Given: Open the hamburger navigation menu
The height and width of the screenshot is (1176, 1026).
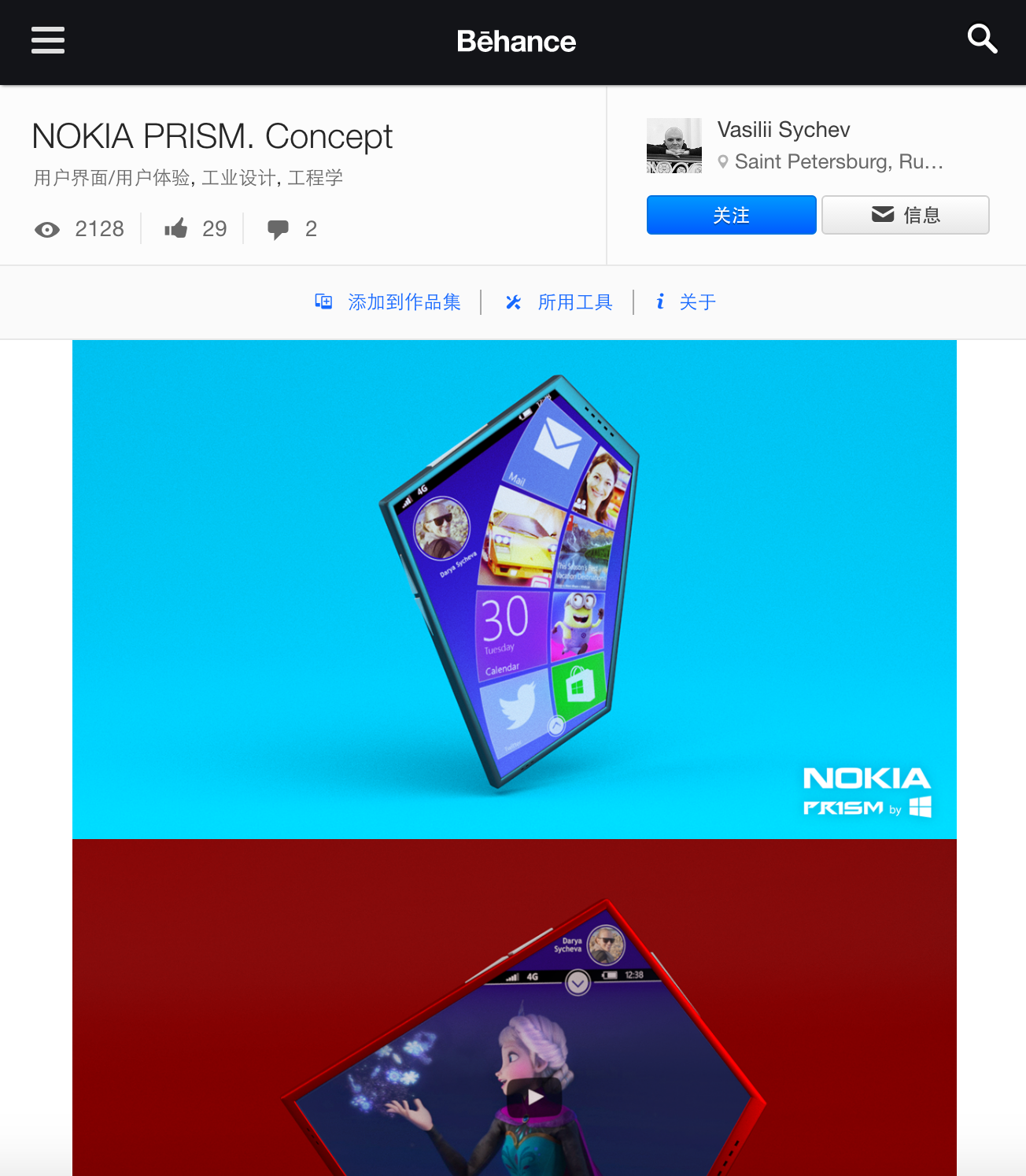Looking at the screenshot, I should tap(48, 40).
